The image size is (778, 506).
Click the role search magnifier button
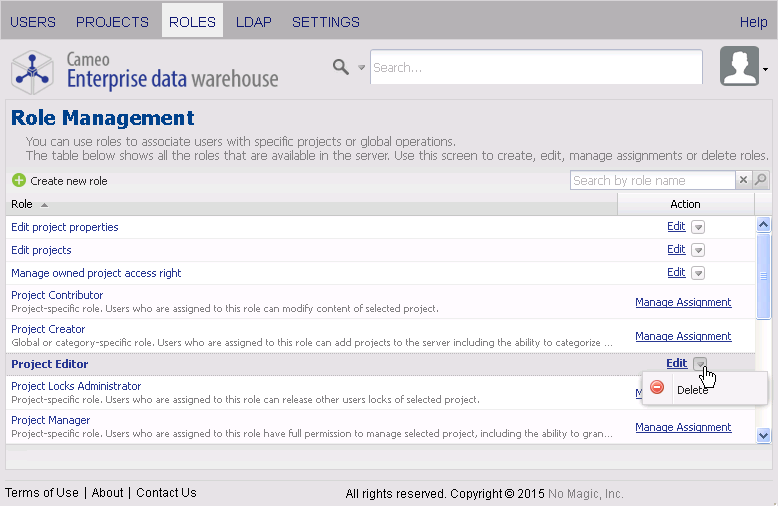coord(760,180)
